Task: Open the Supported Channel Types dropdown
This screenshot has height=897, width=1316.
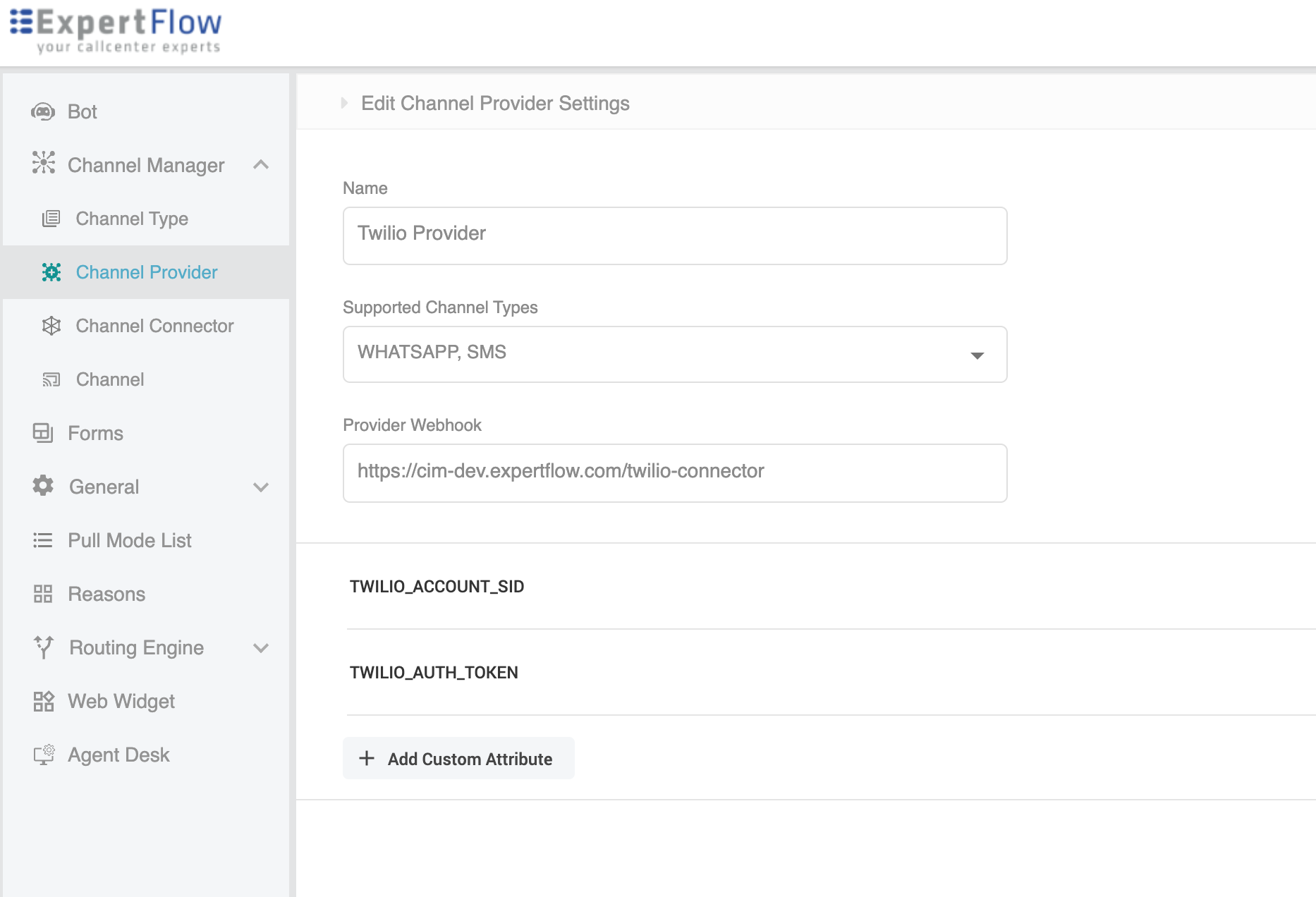Action: [x=977, y=355]
